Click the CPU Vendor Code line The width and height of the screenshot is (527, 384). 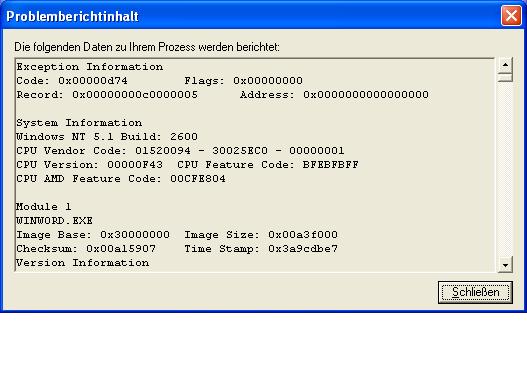(180, 151)
